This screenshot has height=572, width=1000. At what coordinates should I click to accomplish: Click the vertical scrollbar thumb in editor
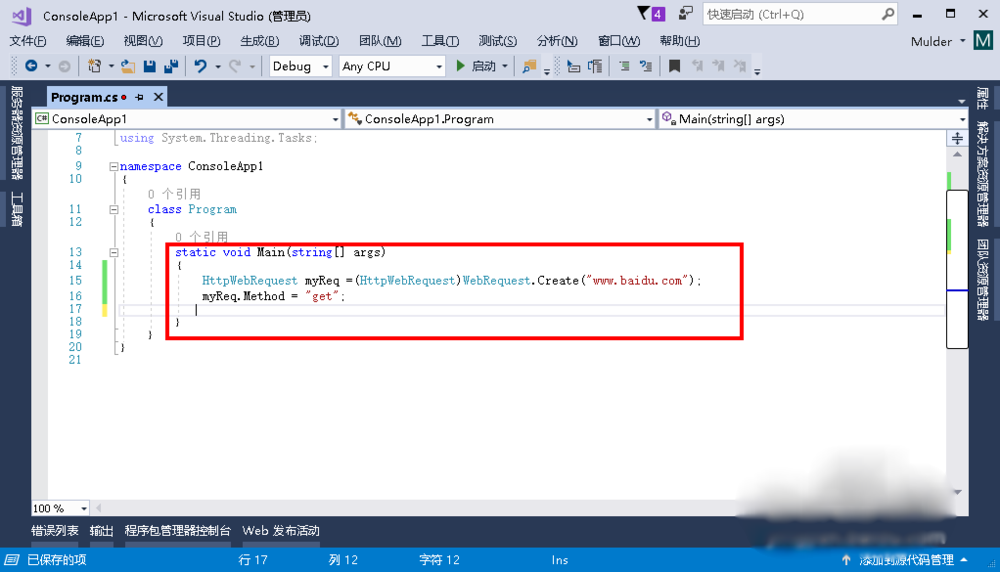pyautogui.click(x=957, y=268)
